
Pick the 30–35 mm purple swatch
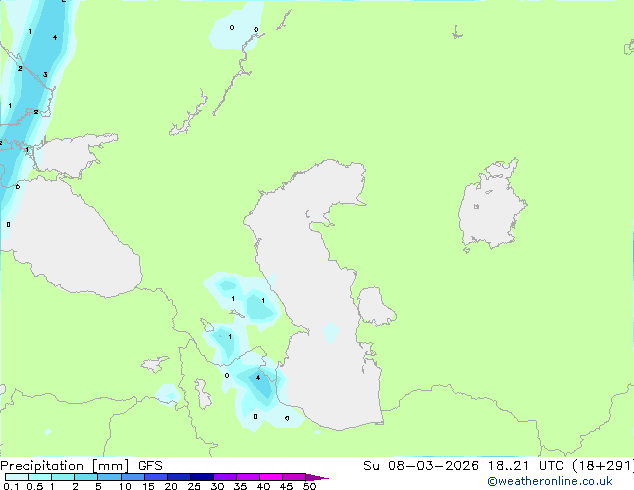(x=224, y=477)
